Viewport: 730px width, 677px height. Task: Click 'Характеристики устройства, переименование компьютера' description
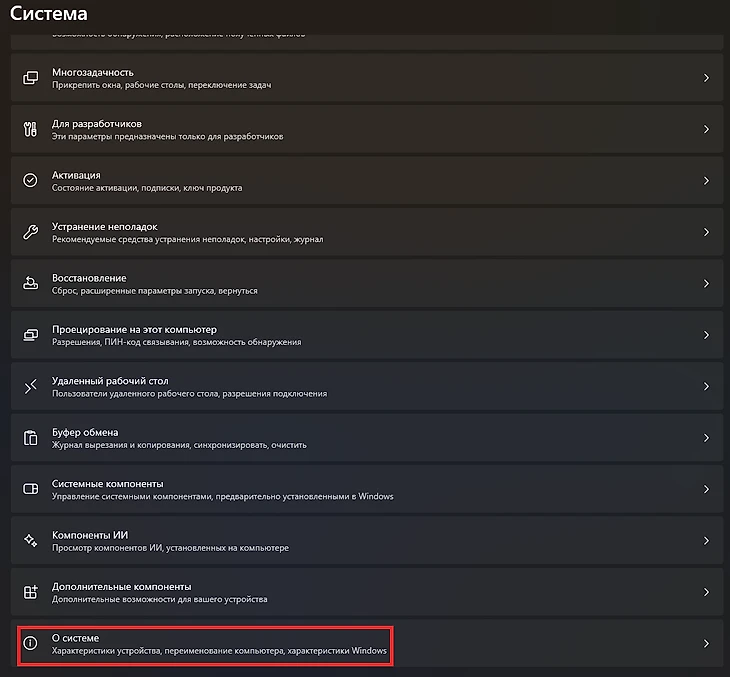[x=219, y=651]
